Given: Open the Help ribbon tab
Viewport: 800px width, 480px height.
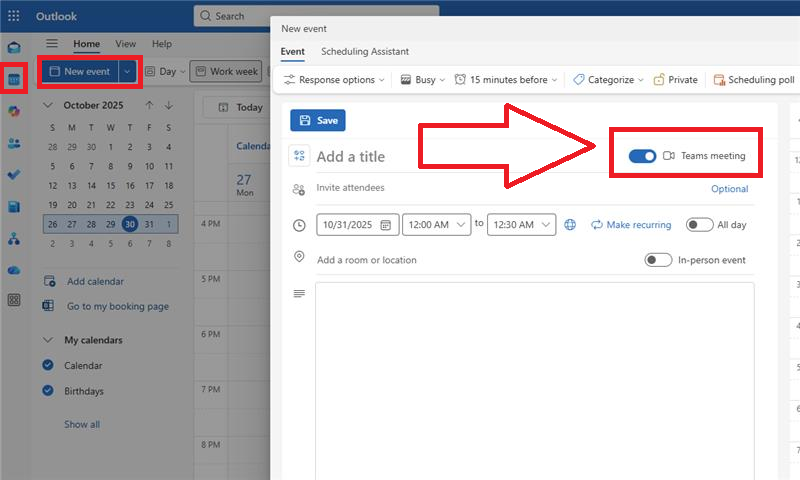Looking at the screenshot, I should (162, 44).
